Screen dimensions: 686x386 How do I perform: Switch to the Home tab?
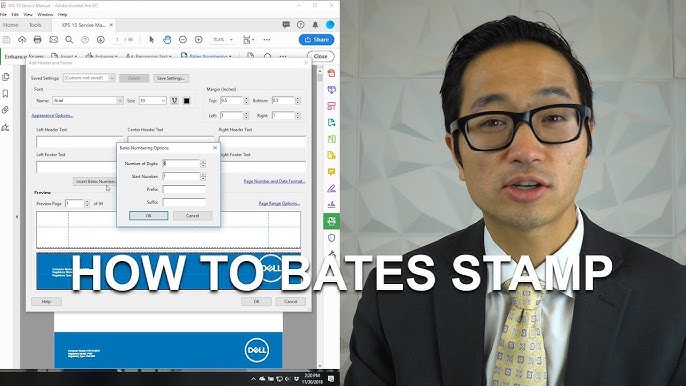coord(10,25)
